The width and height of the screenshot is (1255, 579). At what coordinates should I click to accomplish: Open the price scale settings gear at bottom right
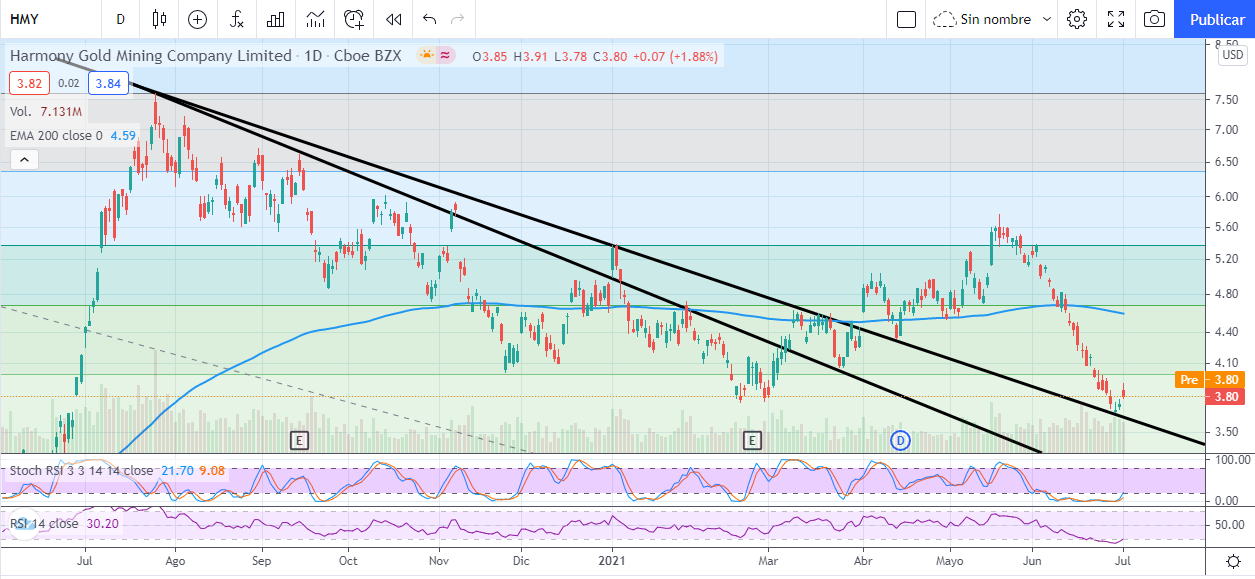click(x=1233, y=560)
